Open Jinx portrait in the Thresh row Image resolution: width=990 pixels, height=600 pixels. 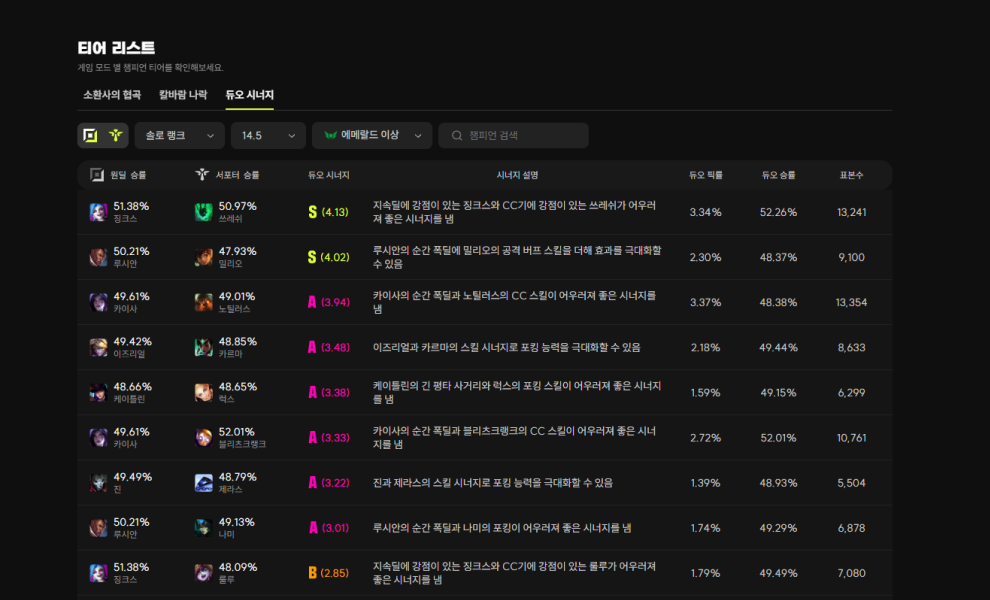click(98, 212)
